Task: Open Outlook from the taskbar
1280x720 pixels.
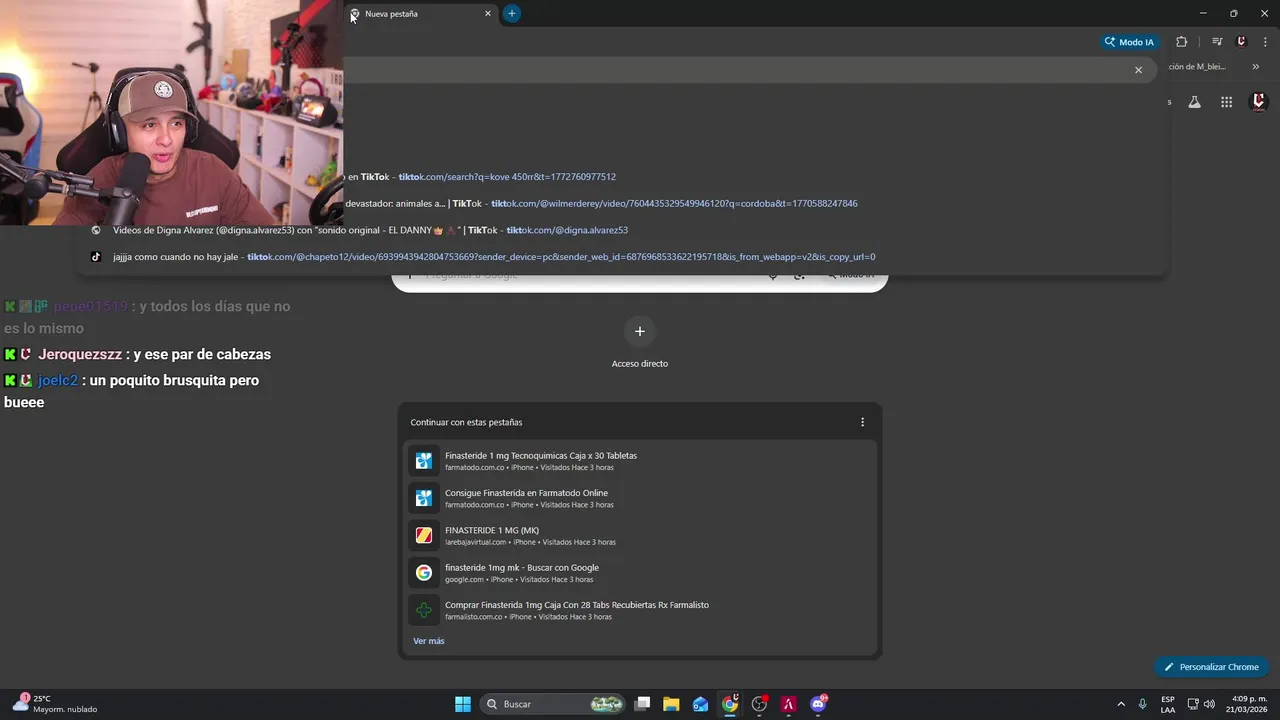Action: [700, 704]
